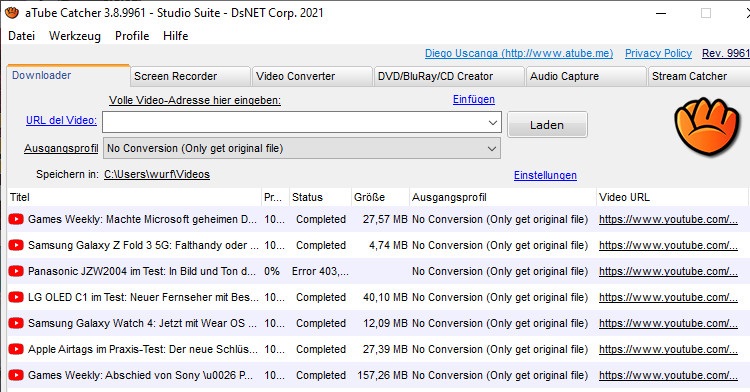
Task: Click YouTube icon of Samsung Galaxy Z Fold row
Action: click(x=16, y=245)
